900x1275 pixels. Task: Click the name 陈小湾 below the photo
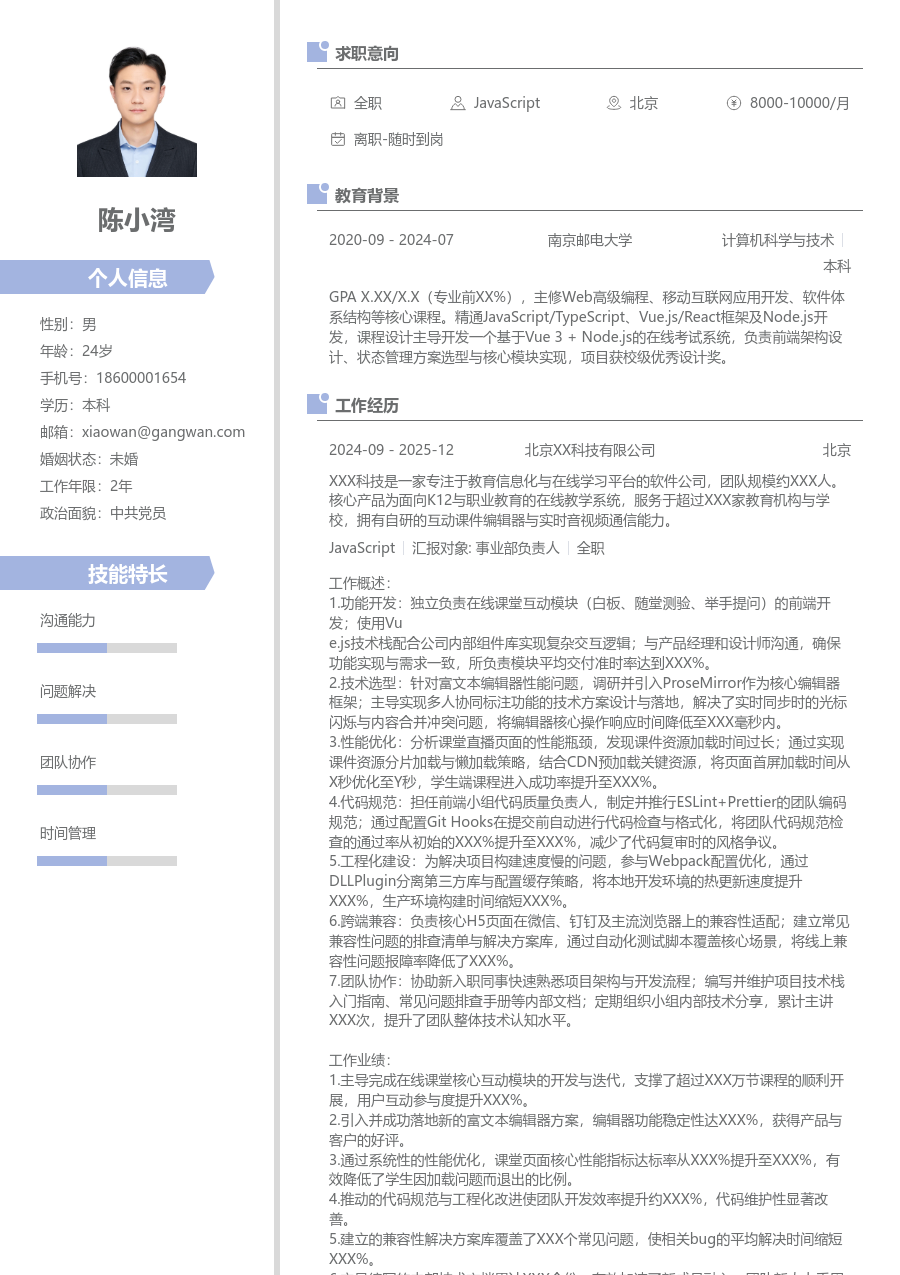[x=137, y=220]
